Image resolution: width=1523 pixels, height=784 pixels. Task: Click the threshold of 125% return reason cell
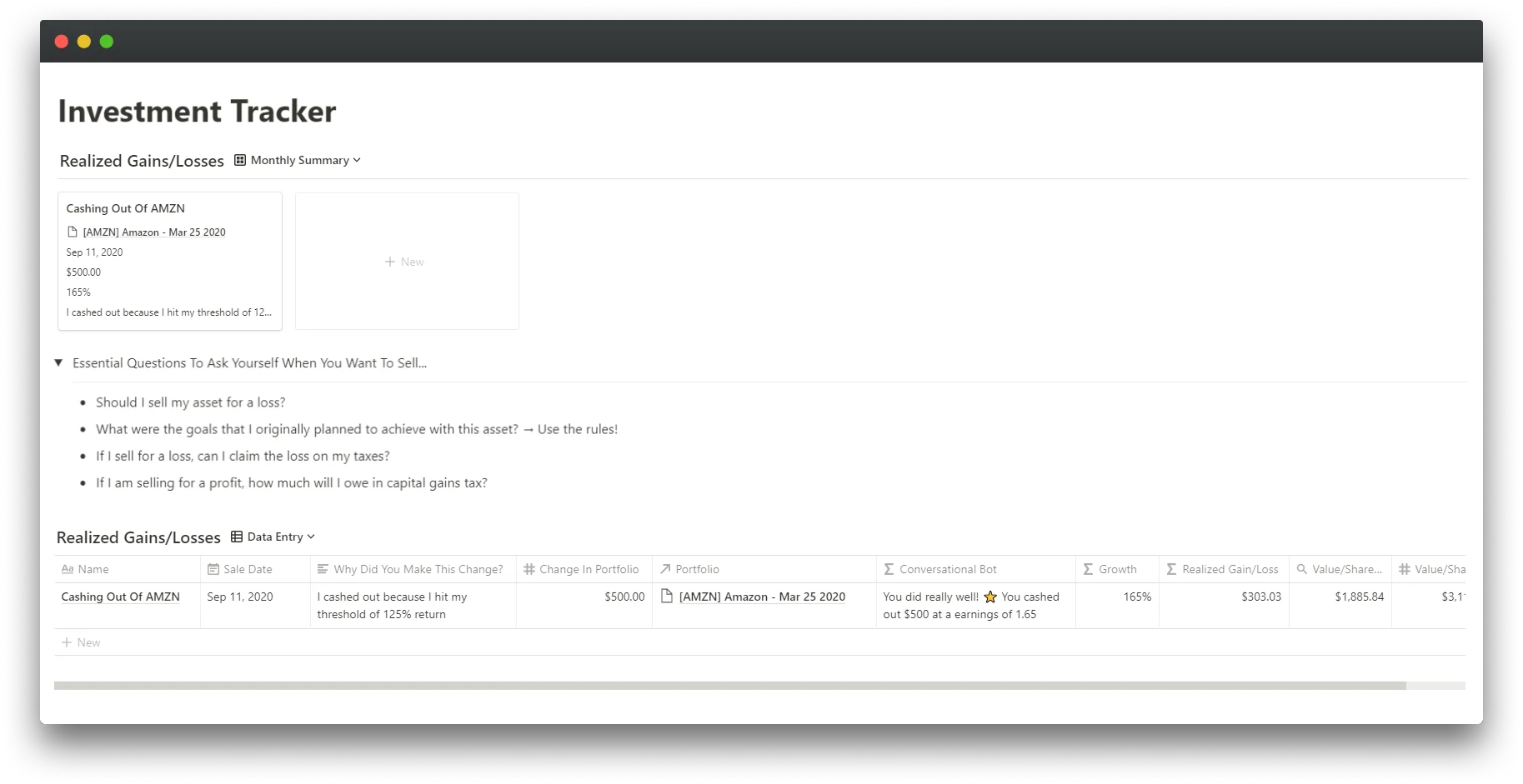(x=413, y=606)
